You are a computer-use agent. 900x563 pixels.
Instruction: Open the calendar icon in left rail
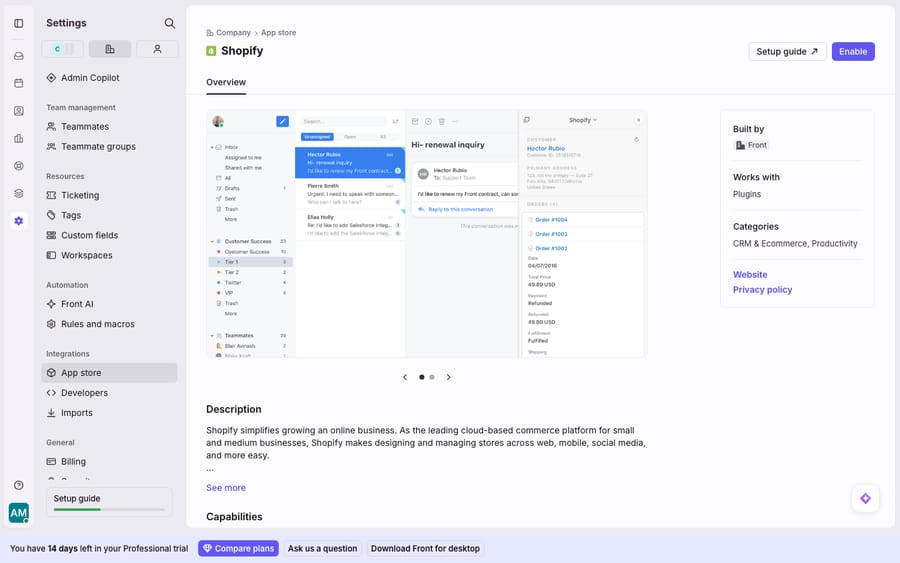[x=19, y=83]
